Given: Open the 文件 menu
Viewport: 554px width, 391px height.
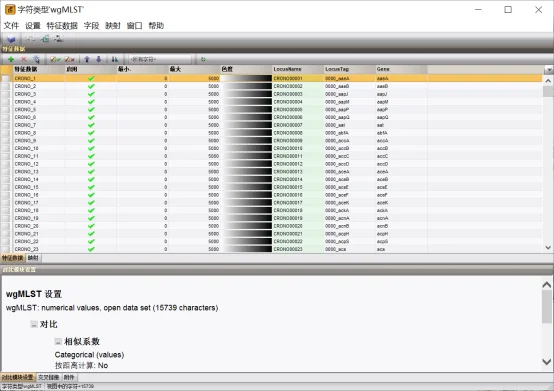Looking at the screenshot, I should coord(11,26).
